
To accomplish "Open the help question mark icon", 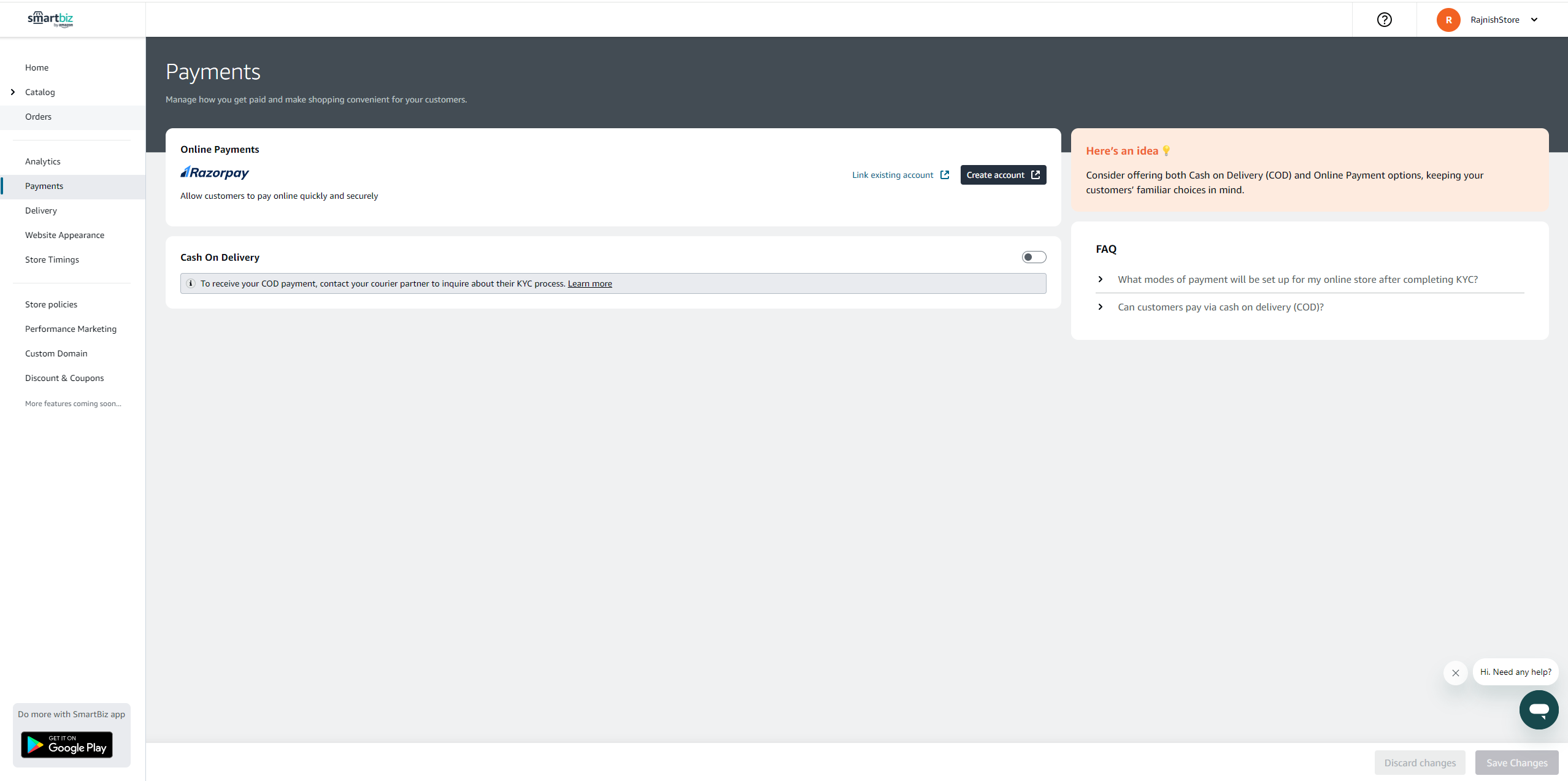I will pyautogui.click(x=1385, y=19).
